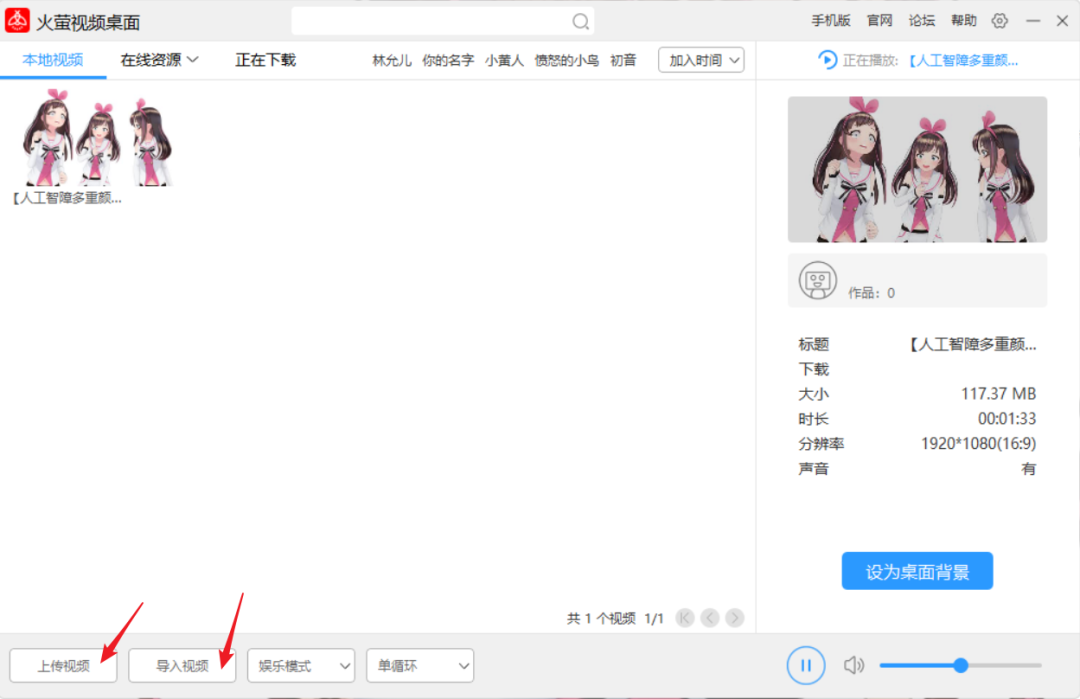Image resolution: width=1080 pixels, height=699 pixels.
Task: Pause playback with the pause button
Action: click(x=806, y=665)
